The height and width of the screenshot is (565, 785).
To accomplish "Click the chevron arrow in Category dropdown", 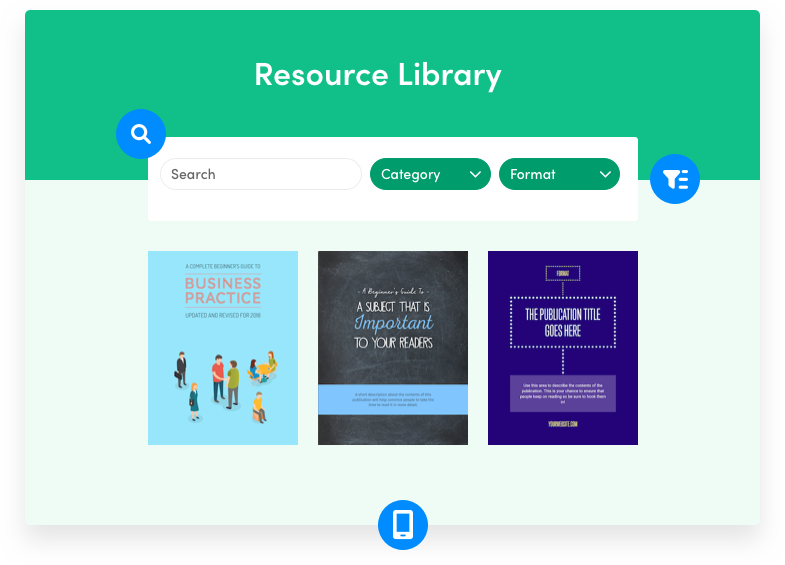I will tap(475, 174).
